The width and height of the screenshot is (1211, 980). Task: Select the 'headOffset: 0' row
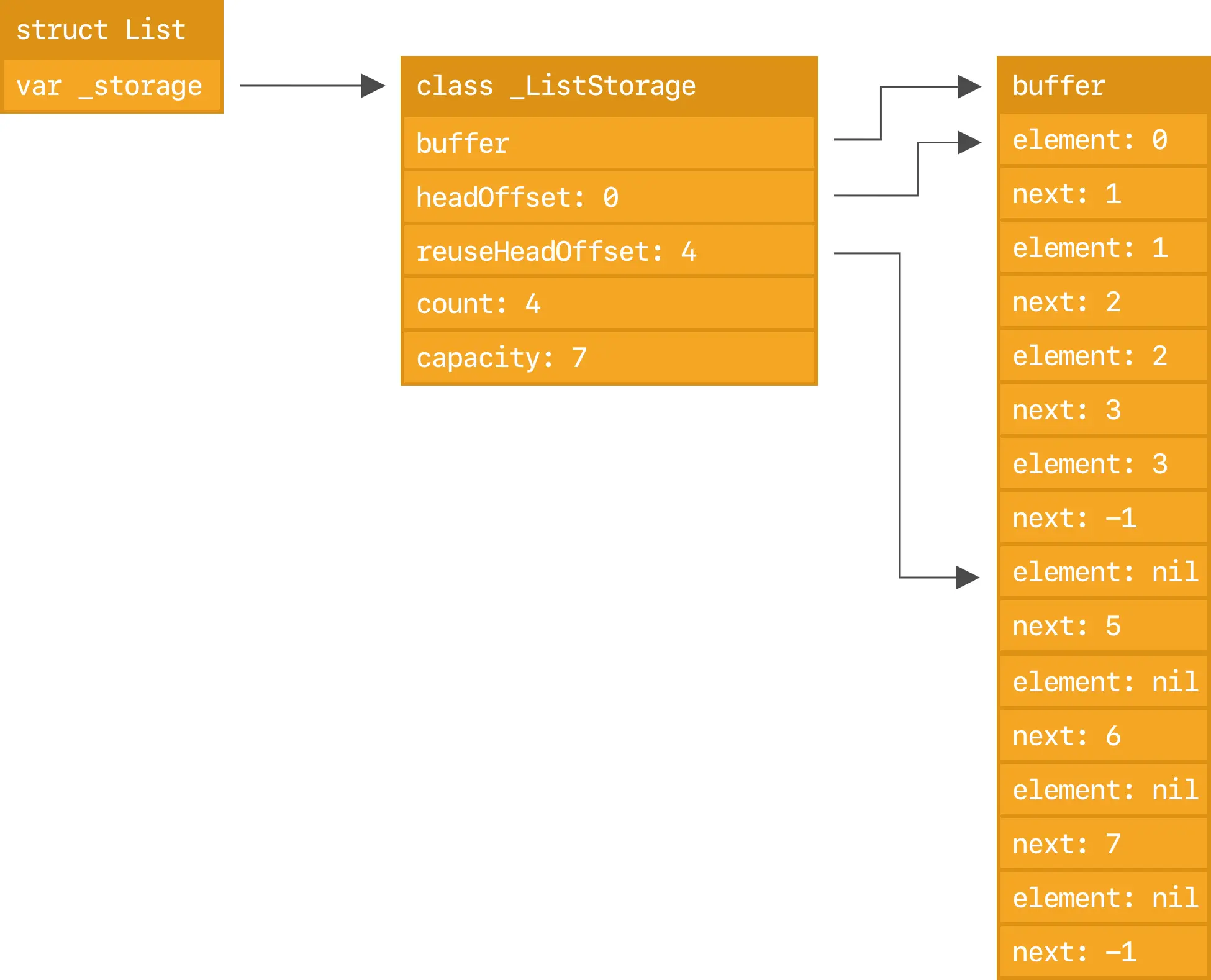click(x=609, y=197)
